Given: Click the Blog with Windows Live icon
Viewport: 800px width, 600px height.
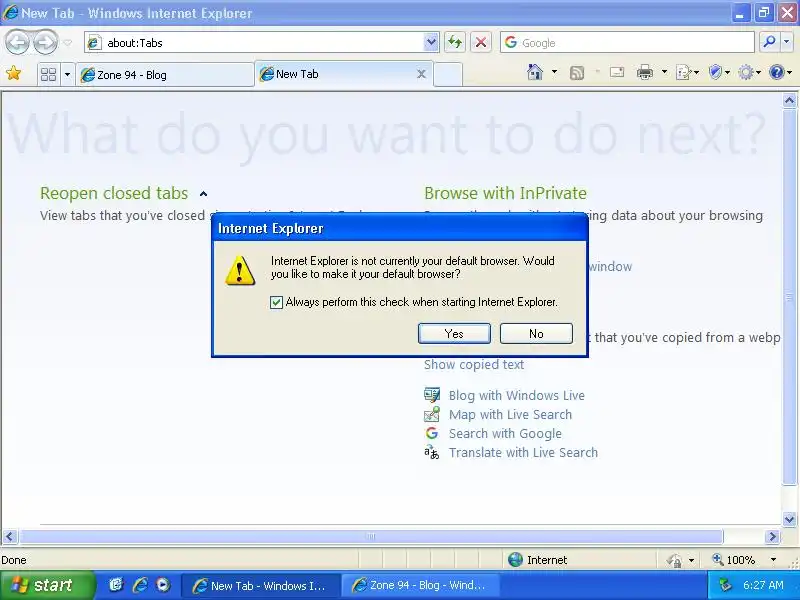Looking at the screenshot, I should pyautogui.click(x=432, y=395).
